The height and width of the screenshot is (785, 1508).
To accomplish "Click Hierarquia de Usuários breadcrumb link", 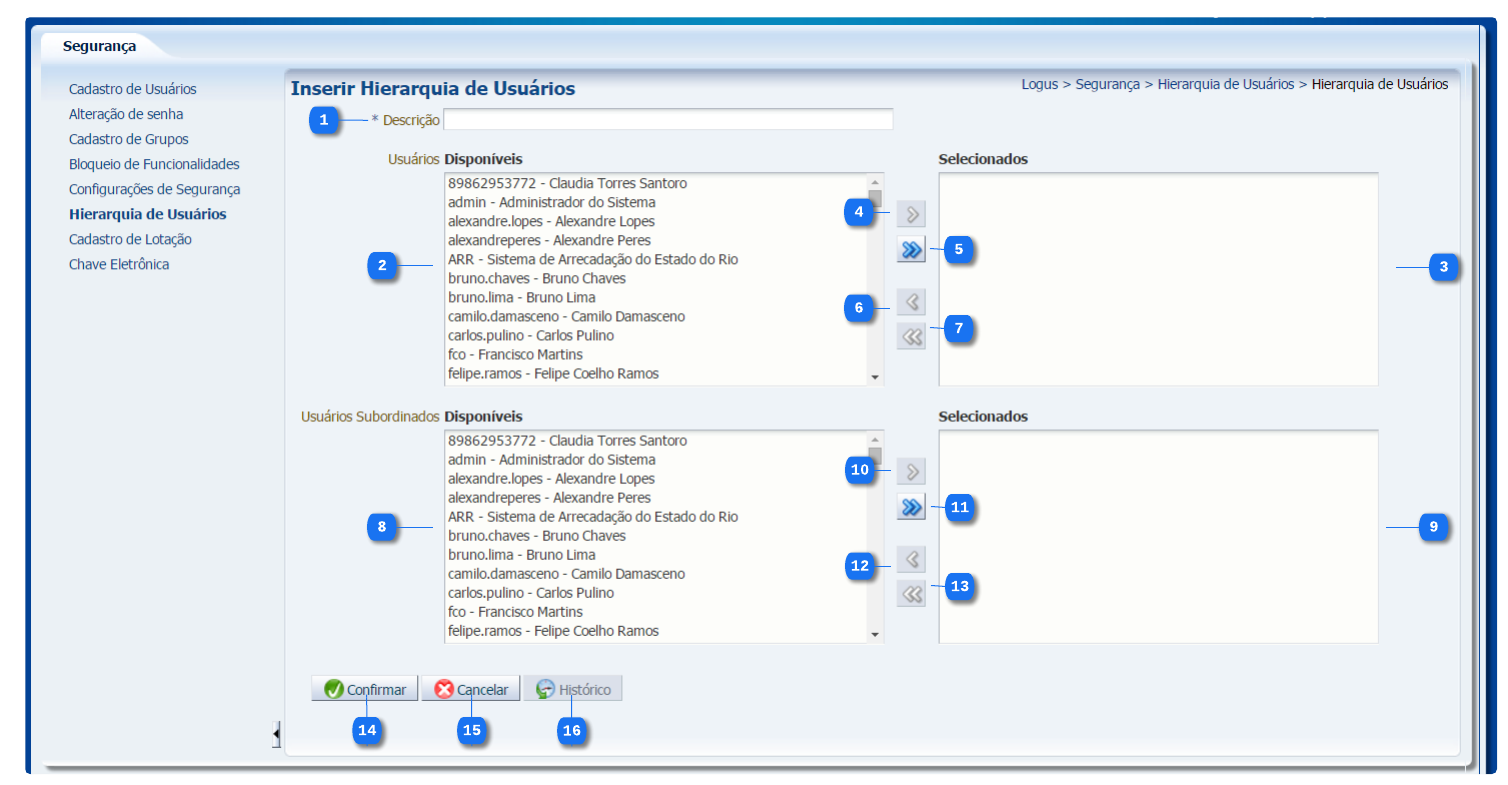I will point(1225,85).
